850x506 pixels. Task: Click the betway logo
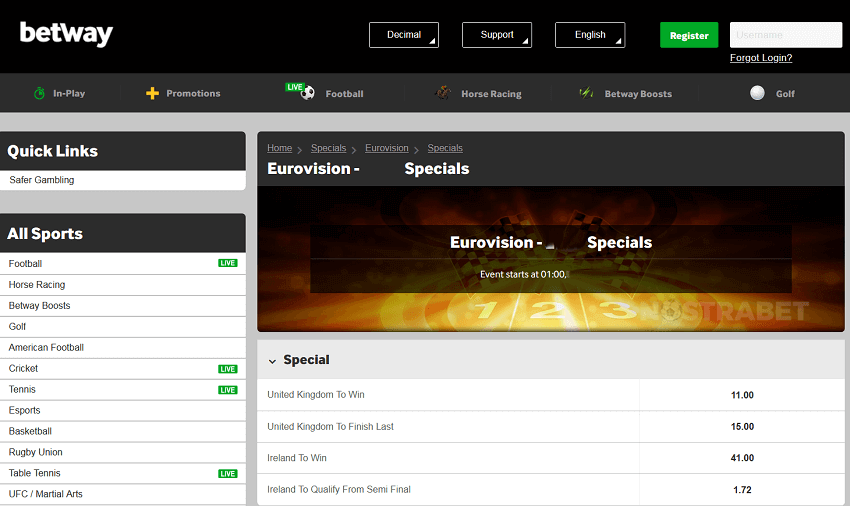66,34
